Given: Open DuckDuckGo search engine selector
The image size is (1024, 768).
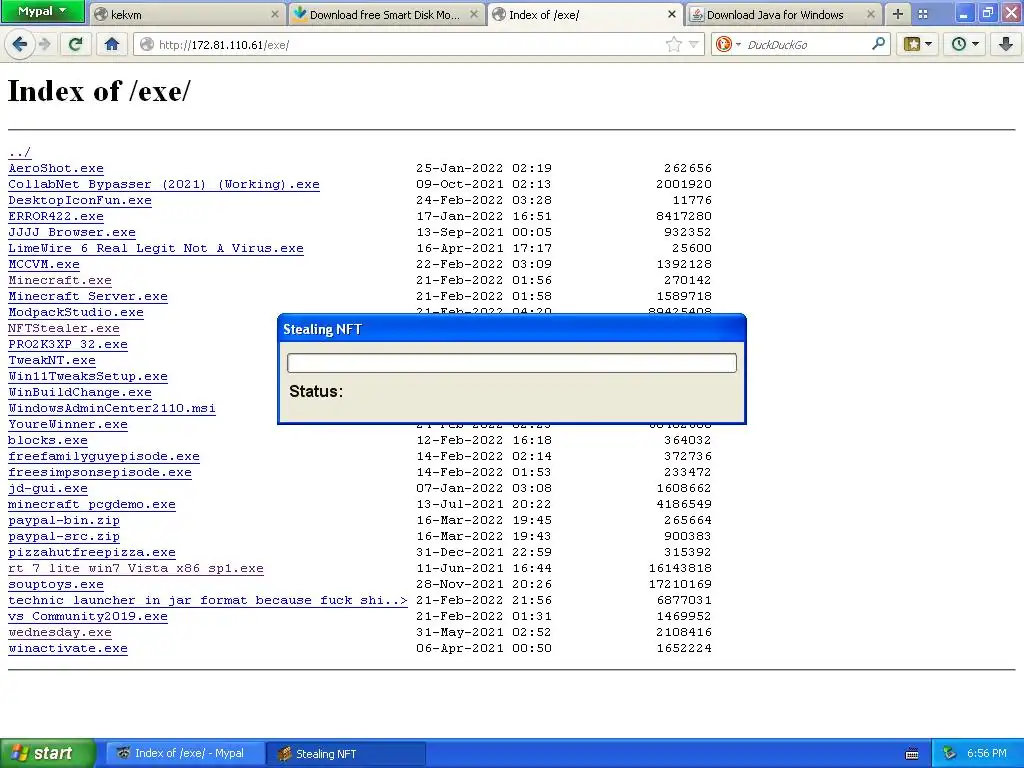Looking at the screenshot, I should [x=728, y=44].
